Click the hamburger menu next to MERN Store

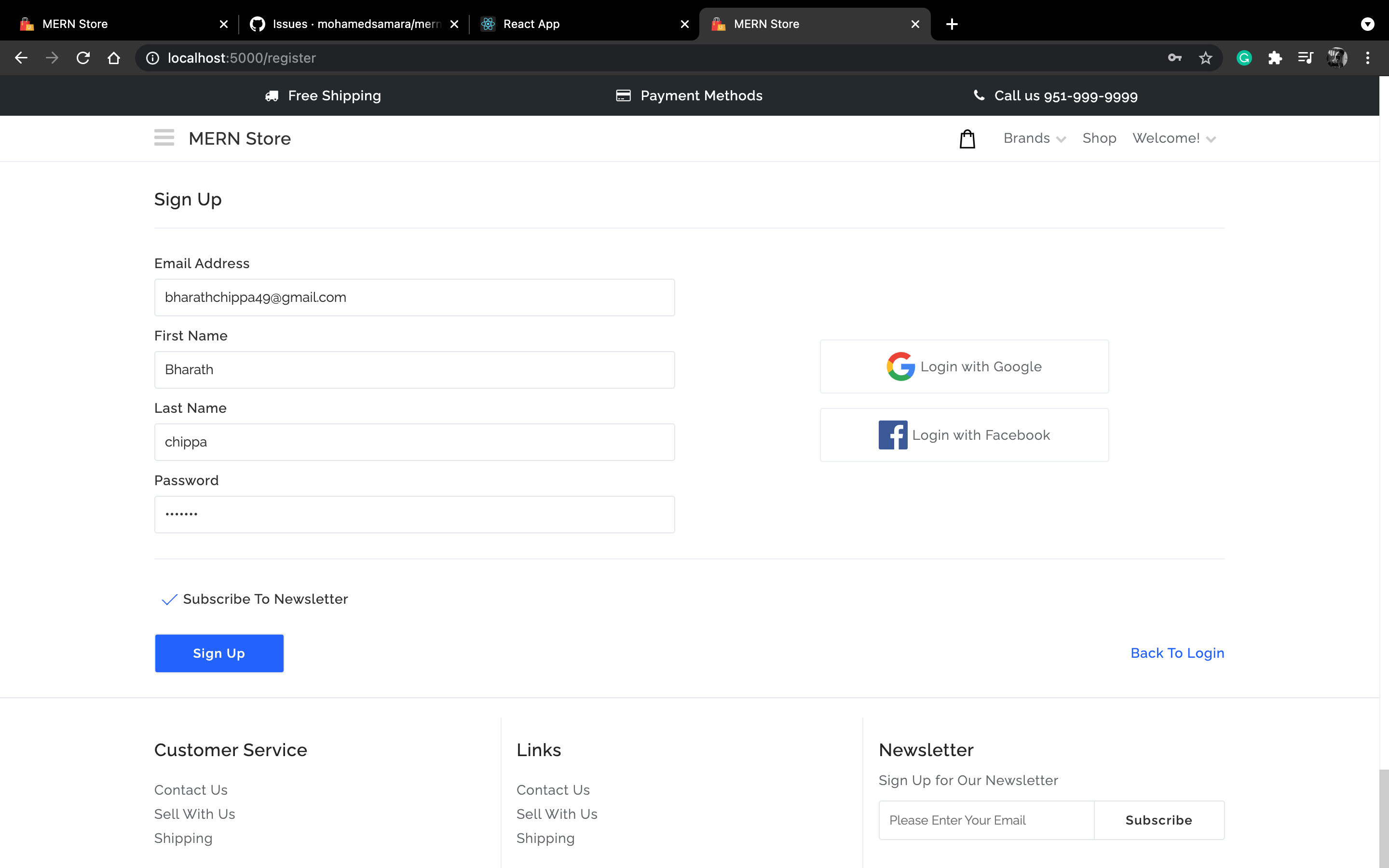[163, 138]
